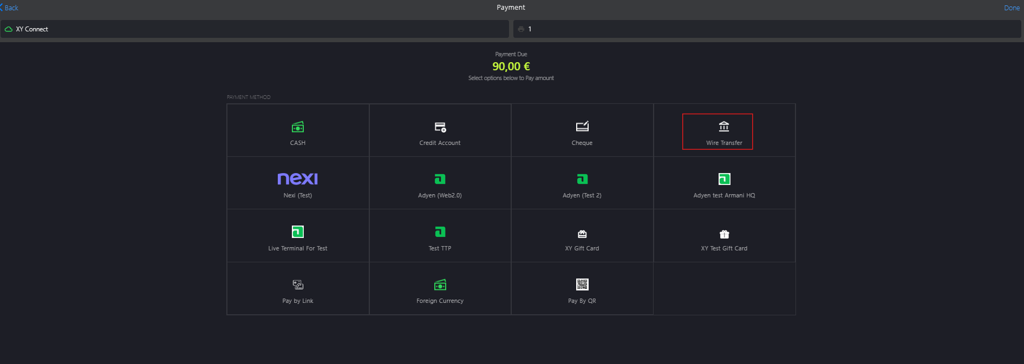This screenshot has height=364, width=1024.
Task: Choose the Credit Account card icon
Action: click(440, 127)
